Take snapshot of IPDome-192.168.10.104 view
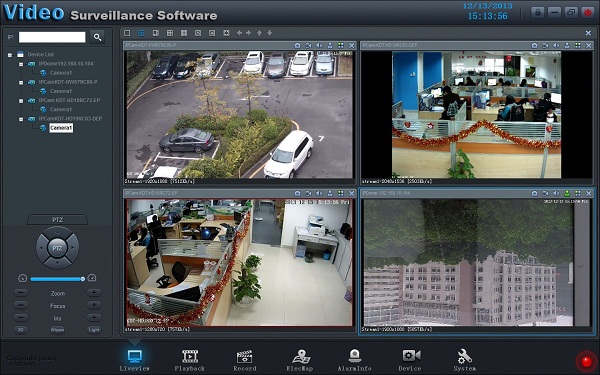 [x=535, y=194]
